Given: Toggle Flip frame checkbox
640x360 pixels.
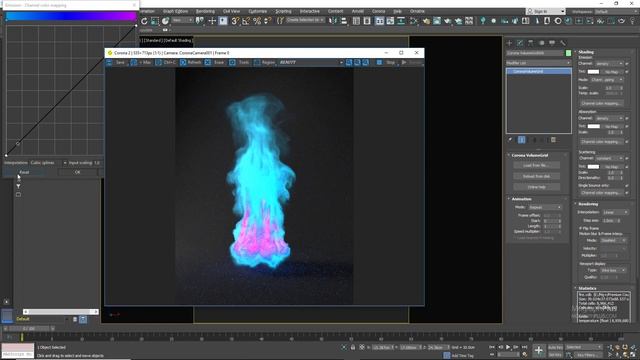Looking at the screenshot, I should [x=580, y=228].
